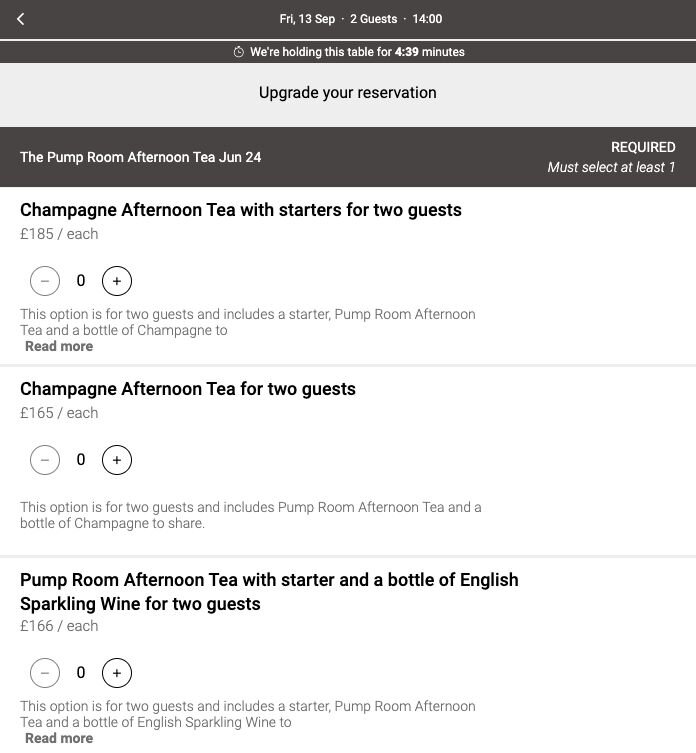Remove one £165 Champagne Afternoon Tea

pos(45,460)
